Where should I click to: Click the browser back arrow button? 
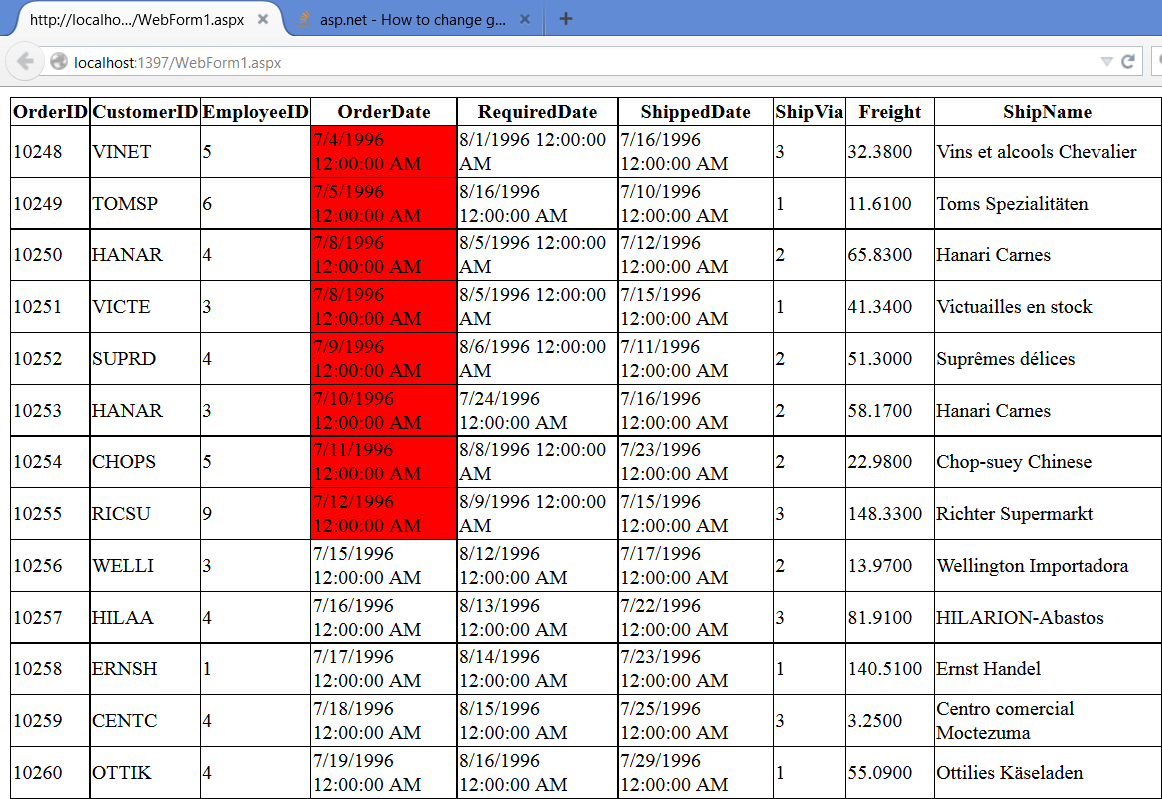coord(25,62)
